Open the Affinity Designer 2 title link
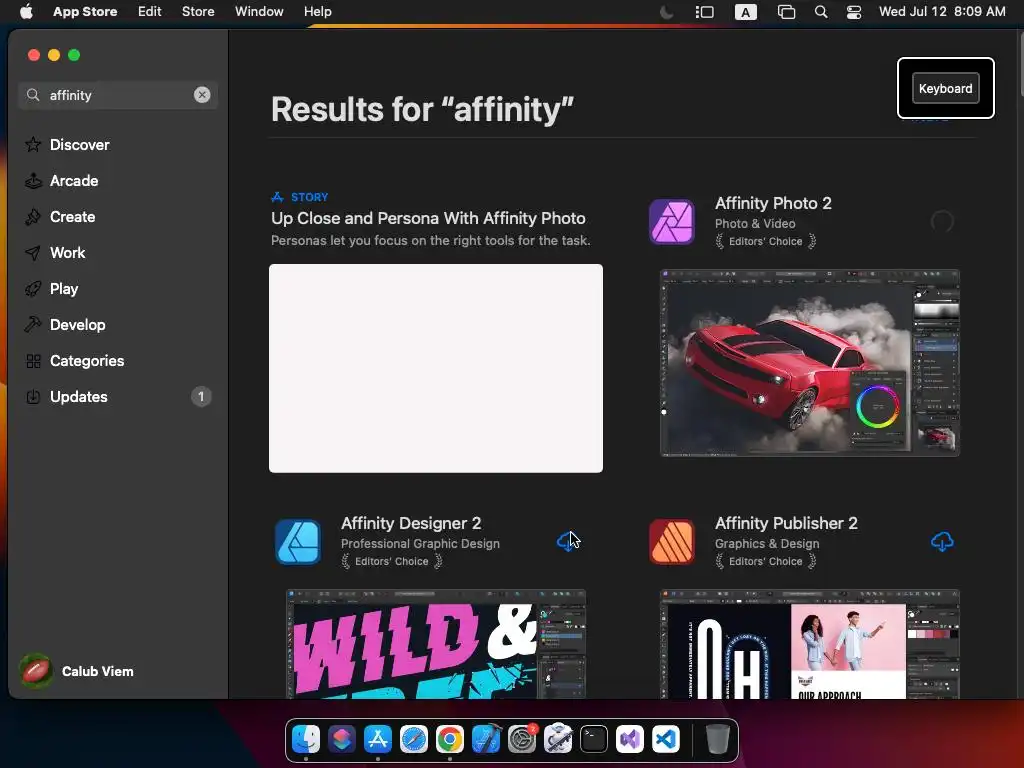 pos(411,523)
